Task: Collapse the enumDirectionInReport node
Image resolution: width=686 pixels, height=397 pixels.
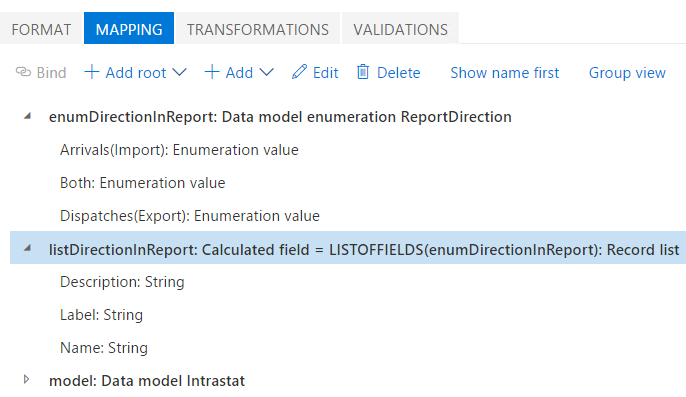Action: 28,116
